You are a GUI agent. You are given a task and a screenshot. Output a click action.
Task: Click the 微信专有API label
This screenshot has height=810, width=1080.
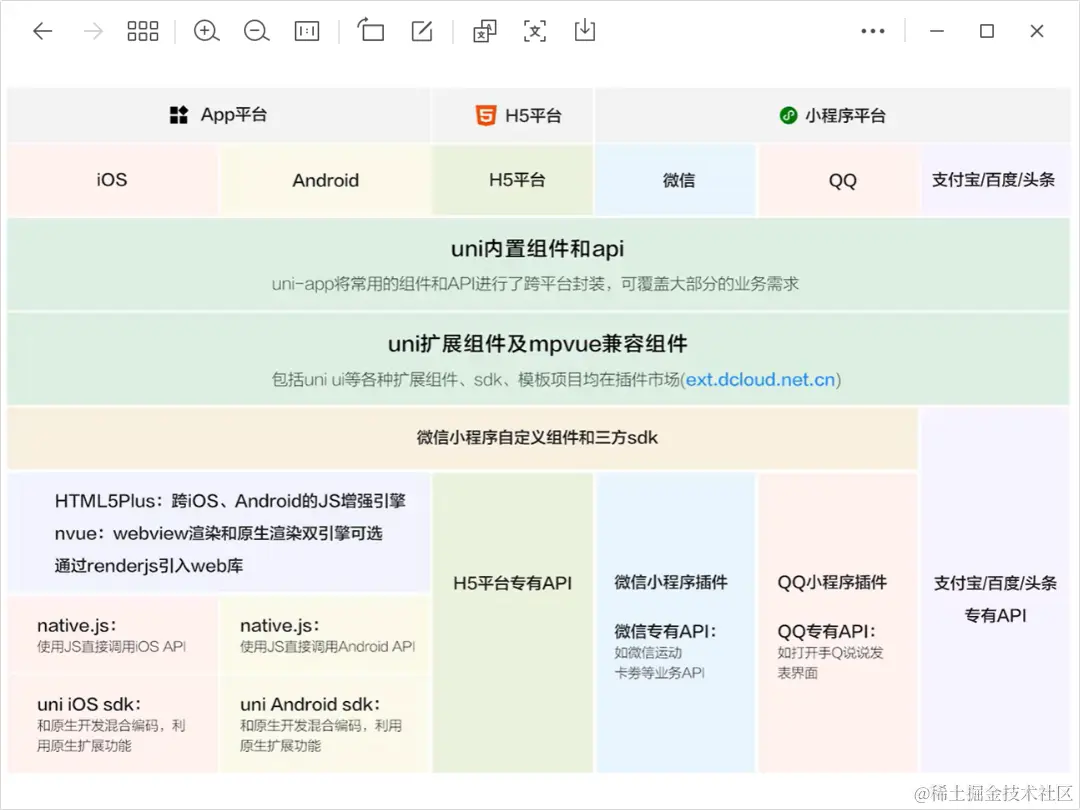665,632
